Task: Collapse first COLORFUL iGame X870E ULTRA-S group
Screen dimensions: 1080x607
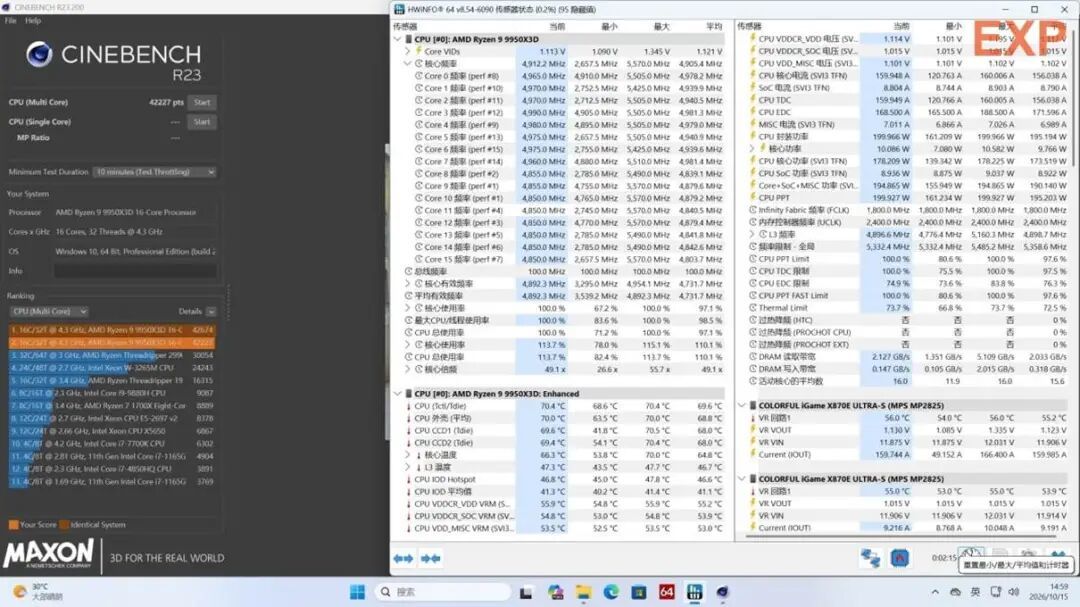Action: point(742,406)
